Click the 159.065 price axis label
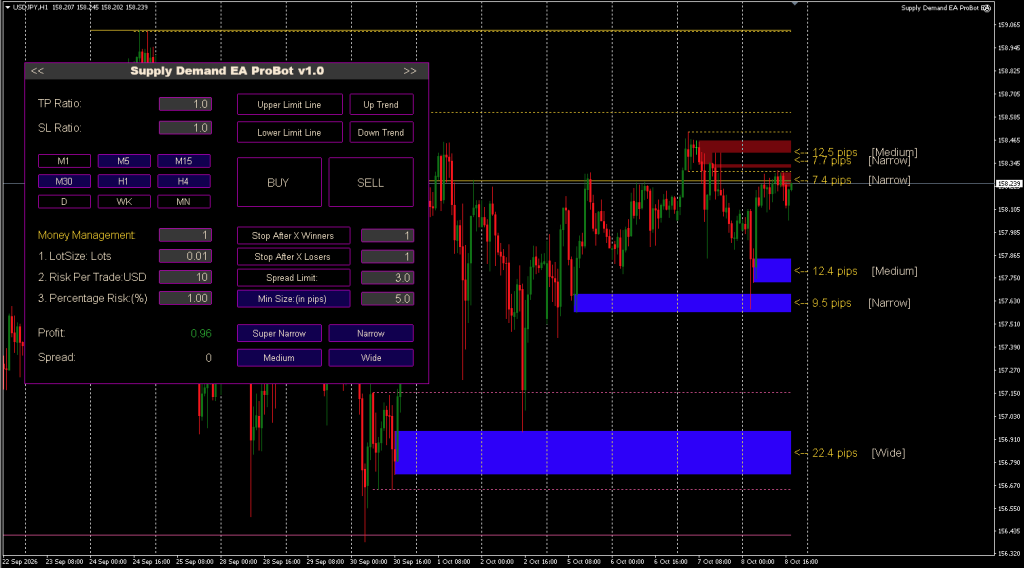 1009,25
